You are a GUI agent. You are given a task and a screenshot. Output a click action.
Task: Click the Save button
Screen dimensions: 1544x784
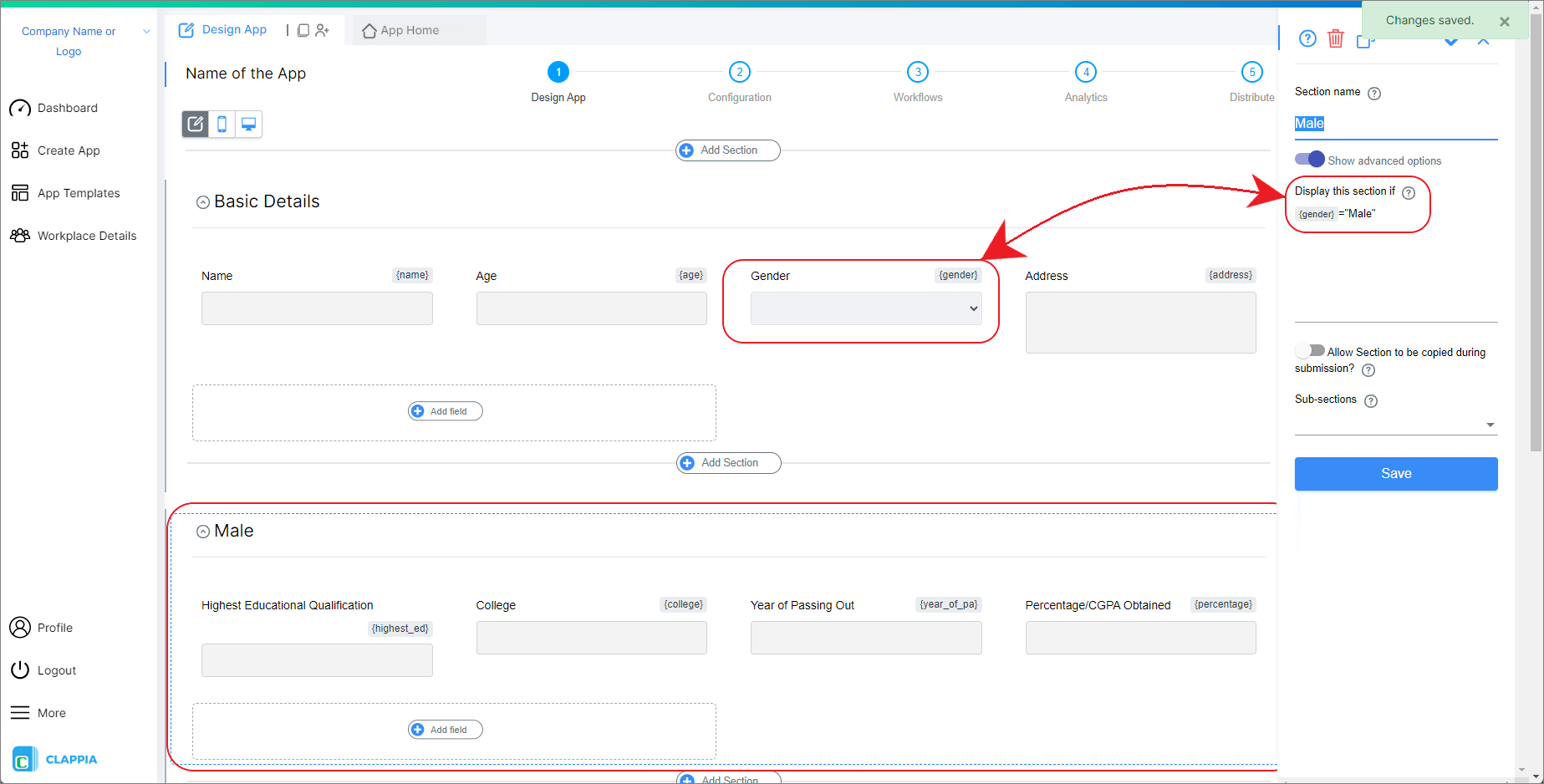(1395, 473)
